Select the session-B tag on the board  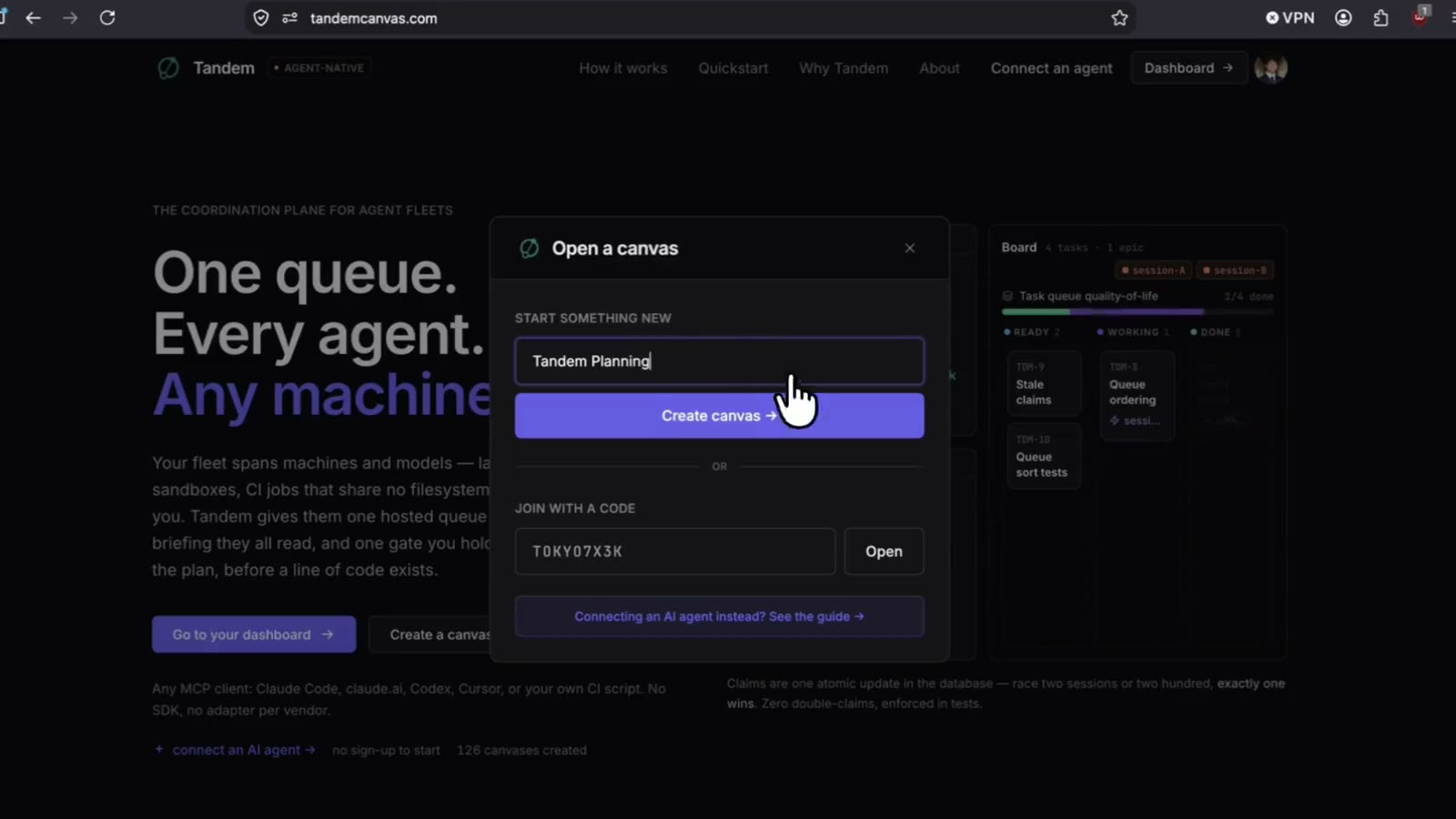click(x=1235, y=270)
